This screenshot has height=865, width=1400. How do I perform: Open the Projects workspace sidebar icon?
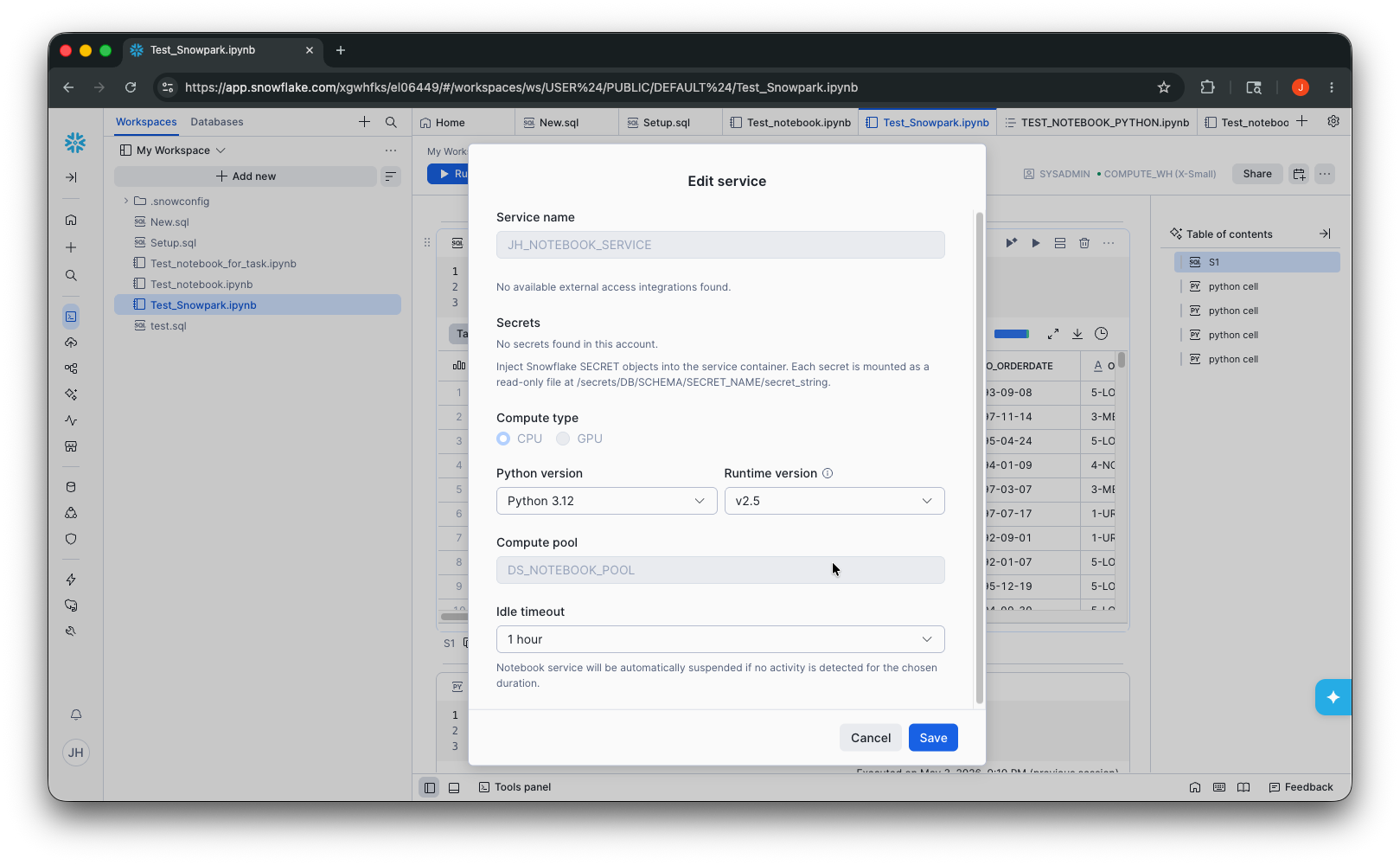point(71,317)
